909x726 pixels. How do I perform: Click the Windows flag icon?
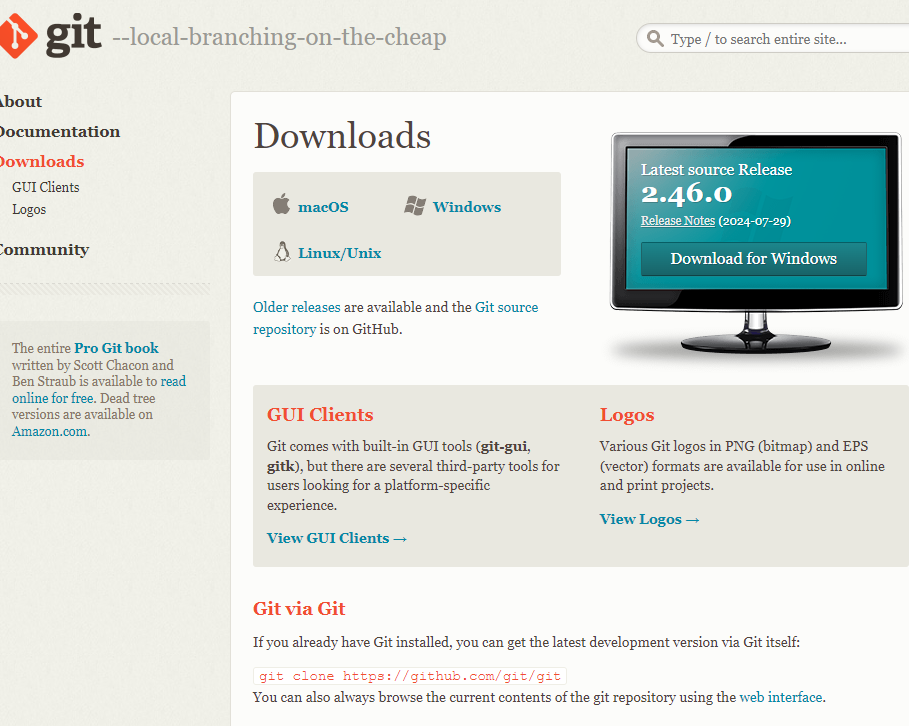coord(415,206)
